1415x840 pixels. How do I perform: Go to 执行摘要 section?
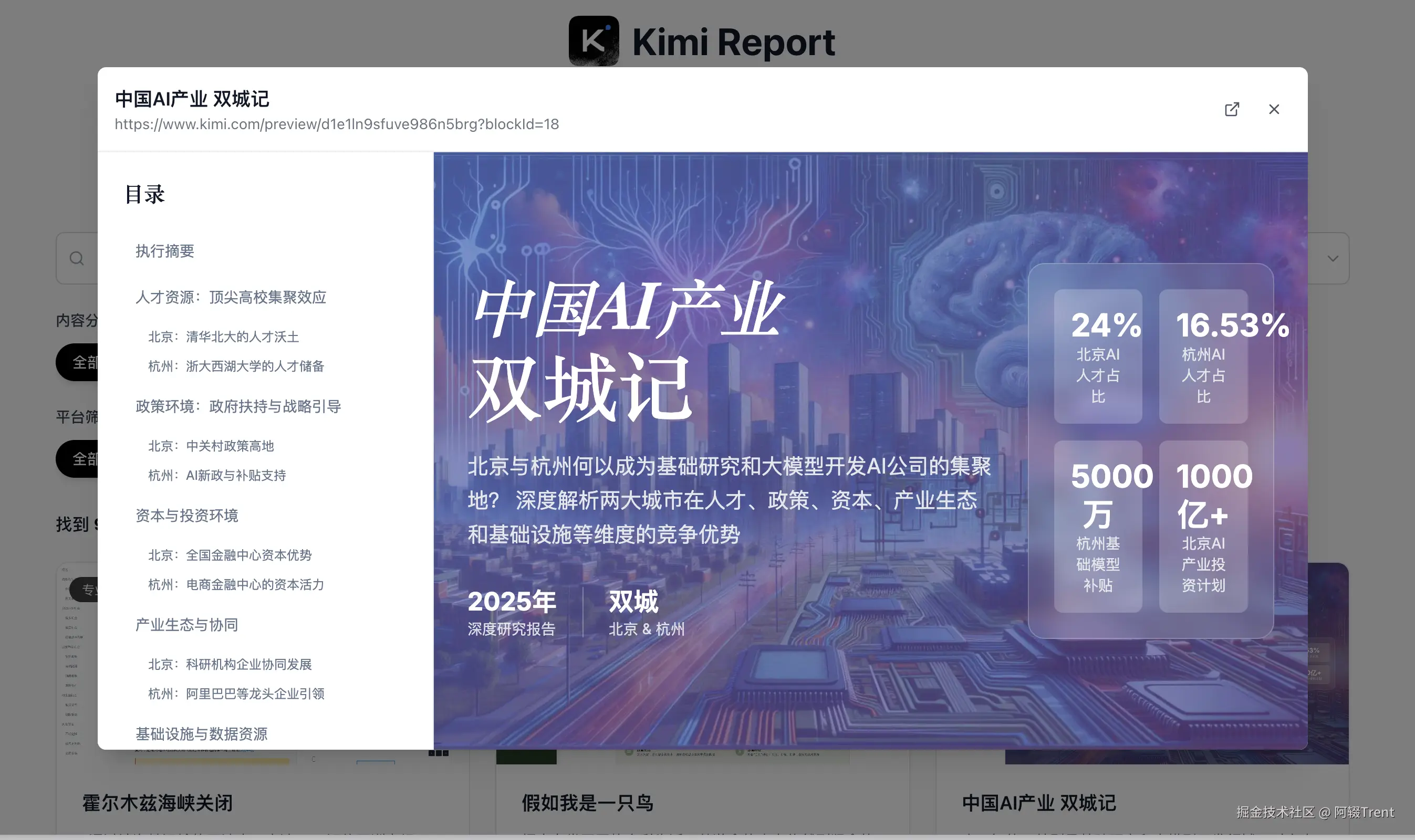click(165, 251)
